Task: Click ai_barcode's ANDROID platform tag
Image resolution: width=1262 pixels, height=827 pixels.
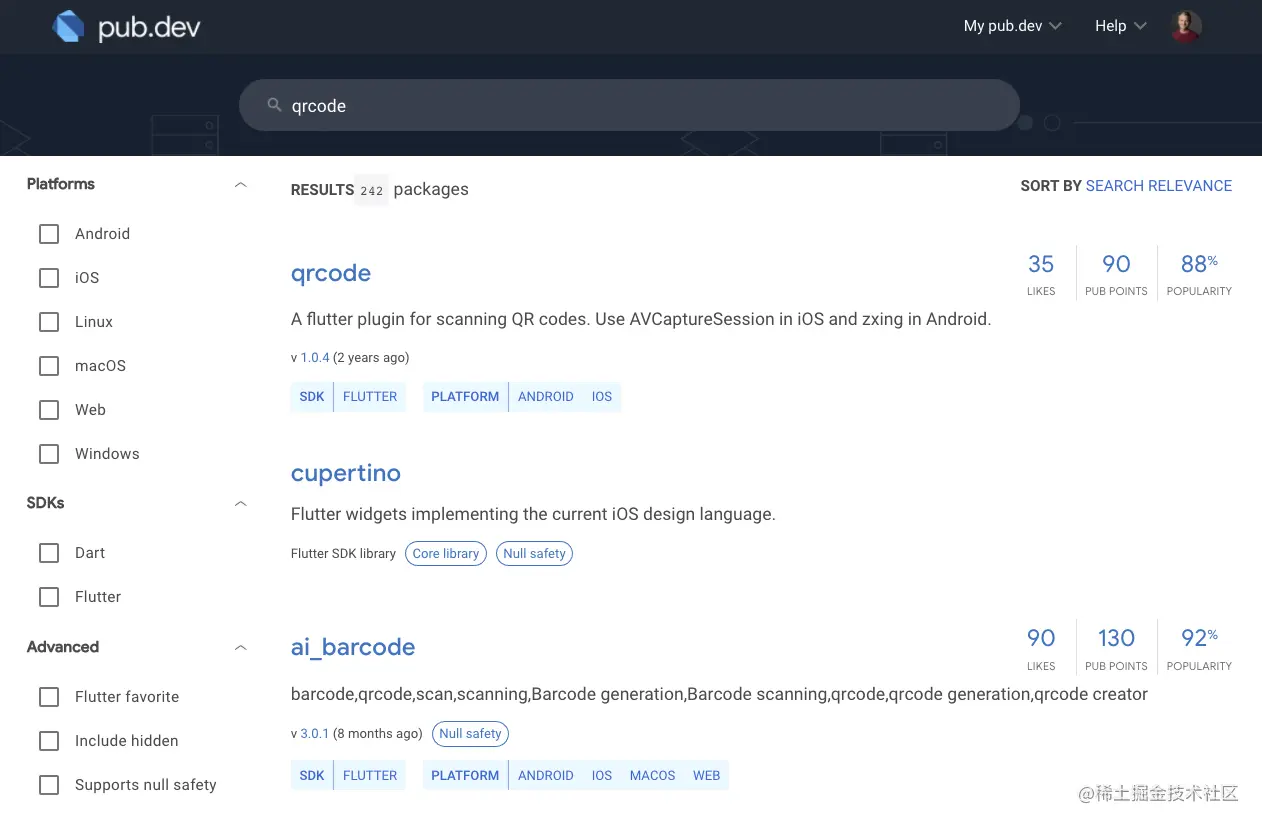Action: pyautogui.click(x=546, y=775)
